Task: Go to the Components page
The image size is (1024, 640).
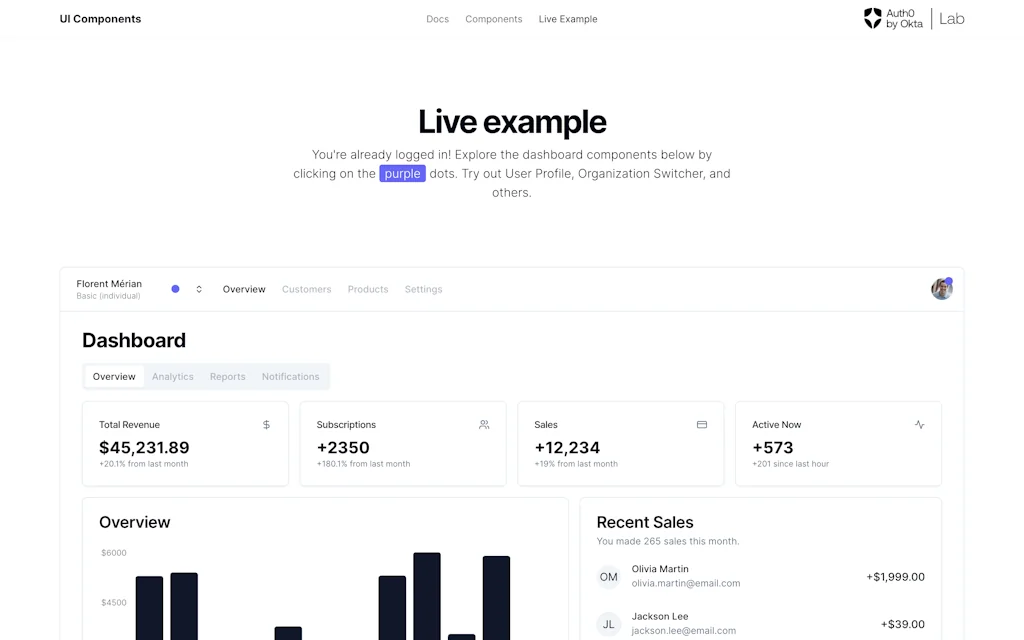Action: coord(493,18)
